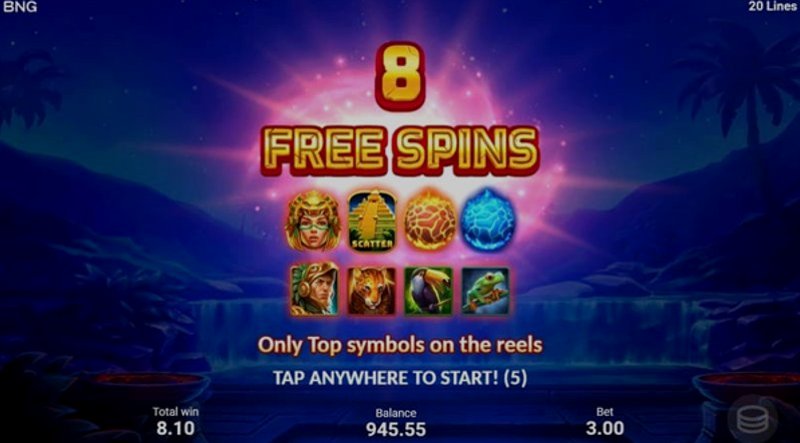
Task: Click 'Only Top symbols on the reels' text
Action: pyautogui.click(x=400, y=346)
